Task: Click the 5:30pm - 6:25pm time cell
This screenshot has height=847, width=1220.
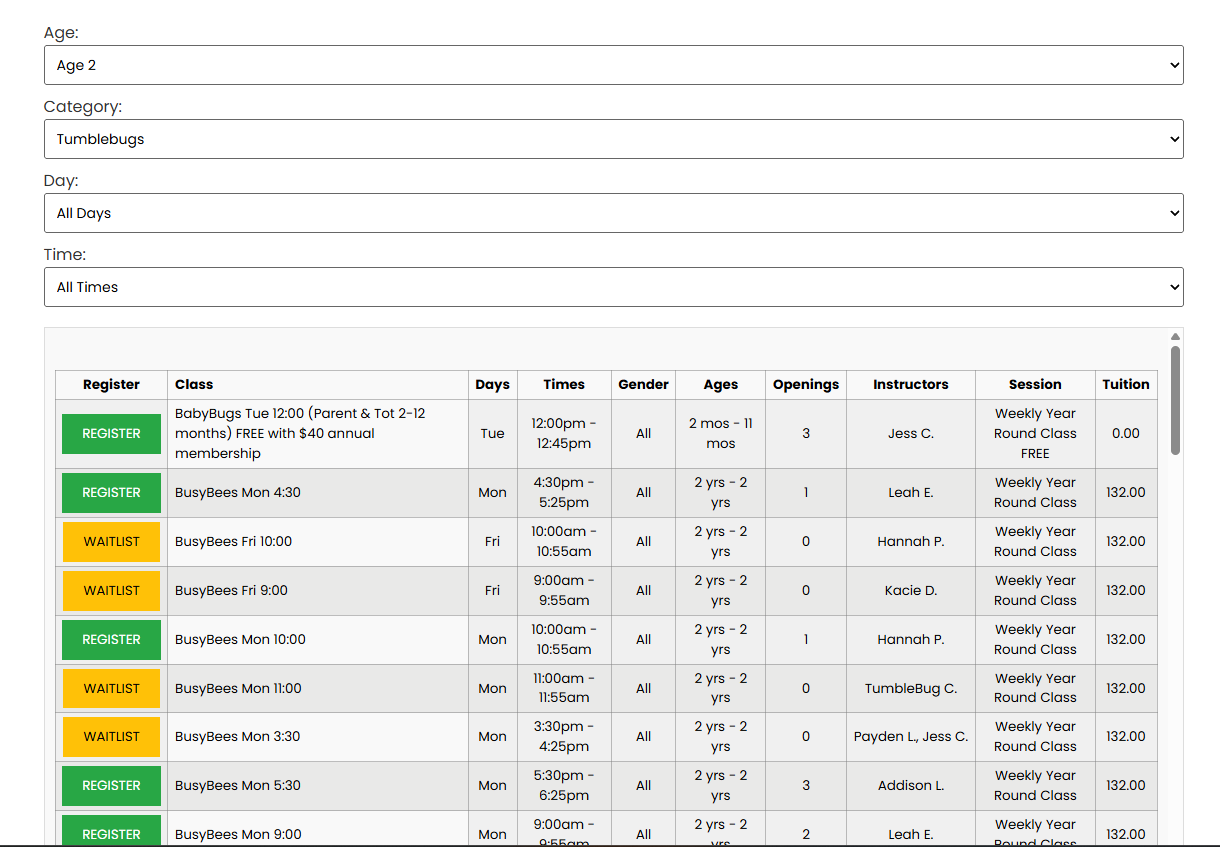Action: [564, 785]
